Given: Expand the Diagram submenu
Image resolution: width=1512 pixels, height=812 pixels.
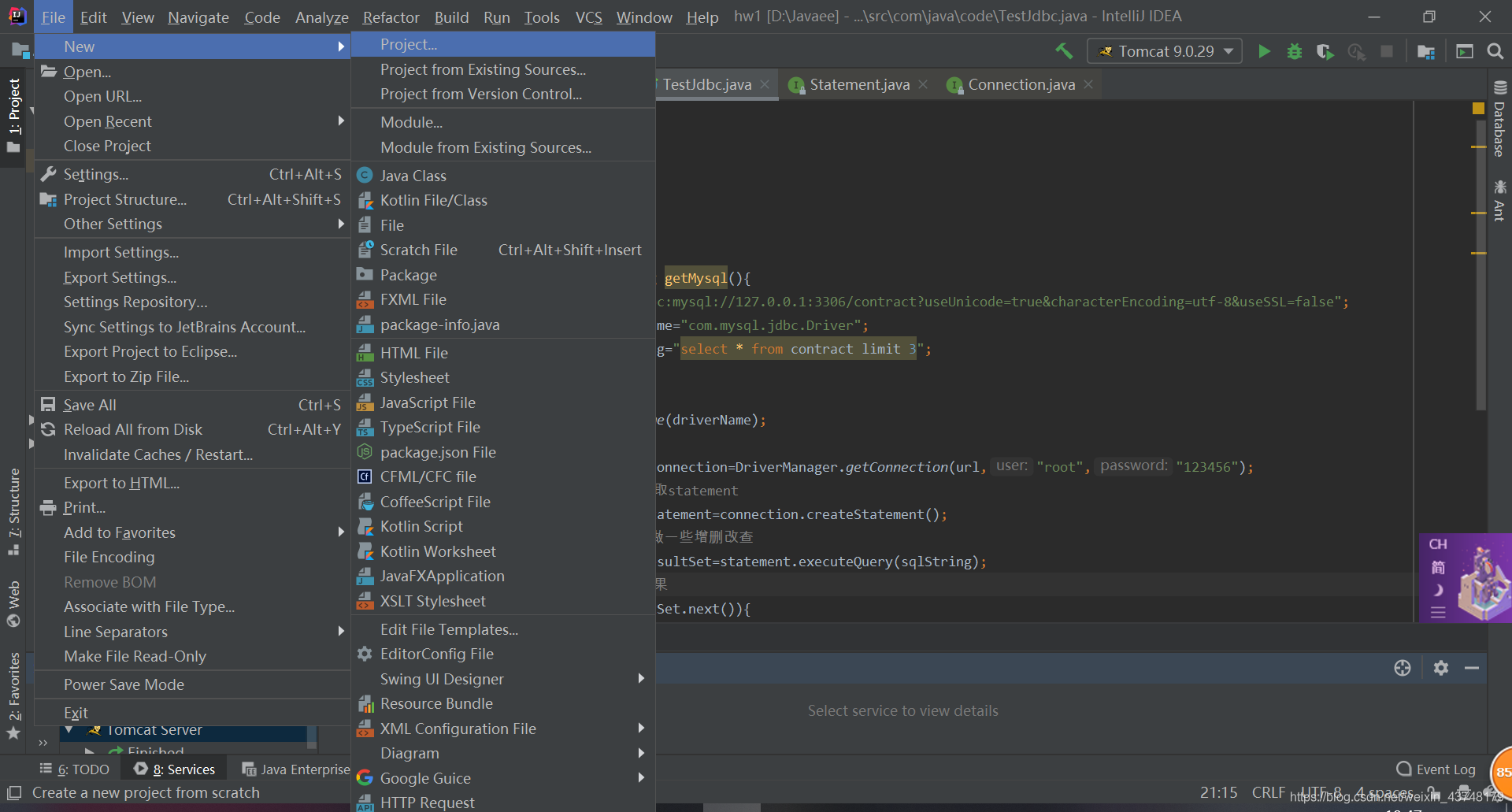Looking at the screenshot, I should (502, 753).
